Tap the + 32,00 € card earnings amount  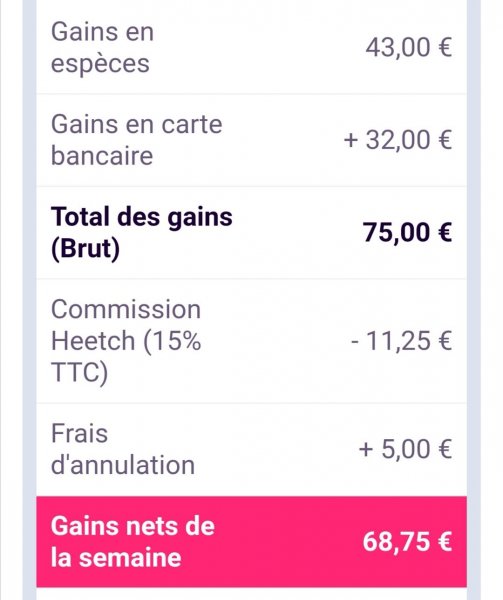398,140
